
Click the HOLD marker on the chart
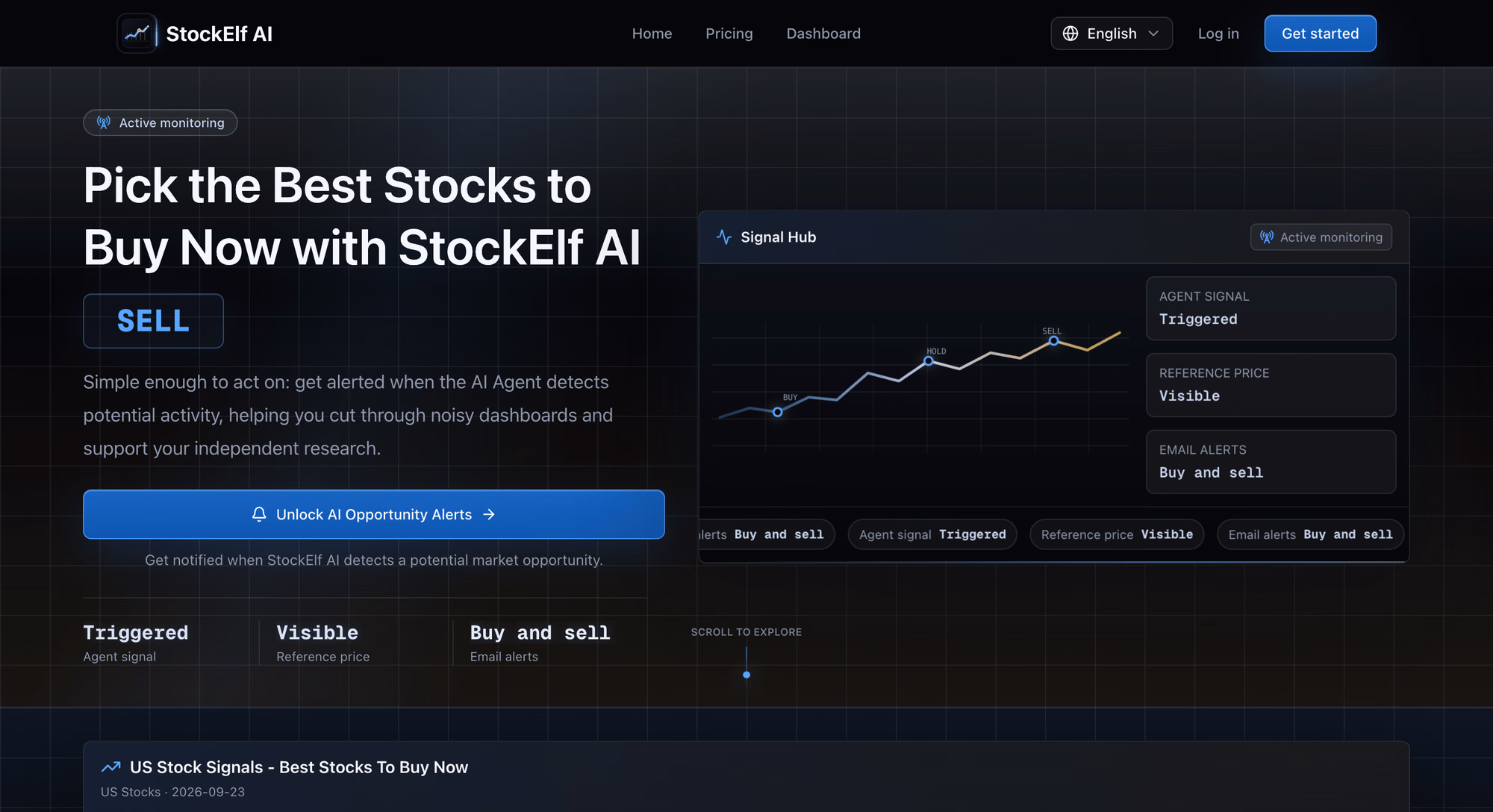coord(929,360)
